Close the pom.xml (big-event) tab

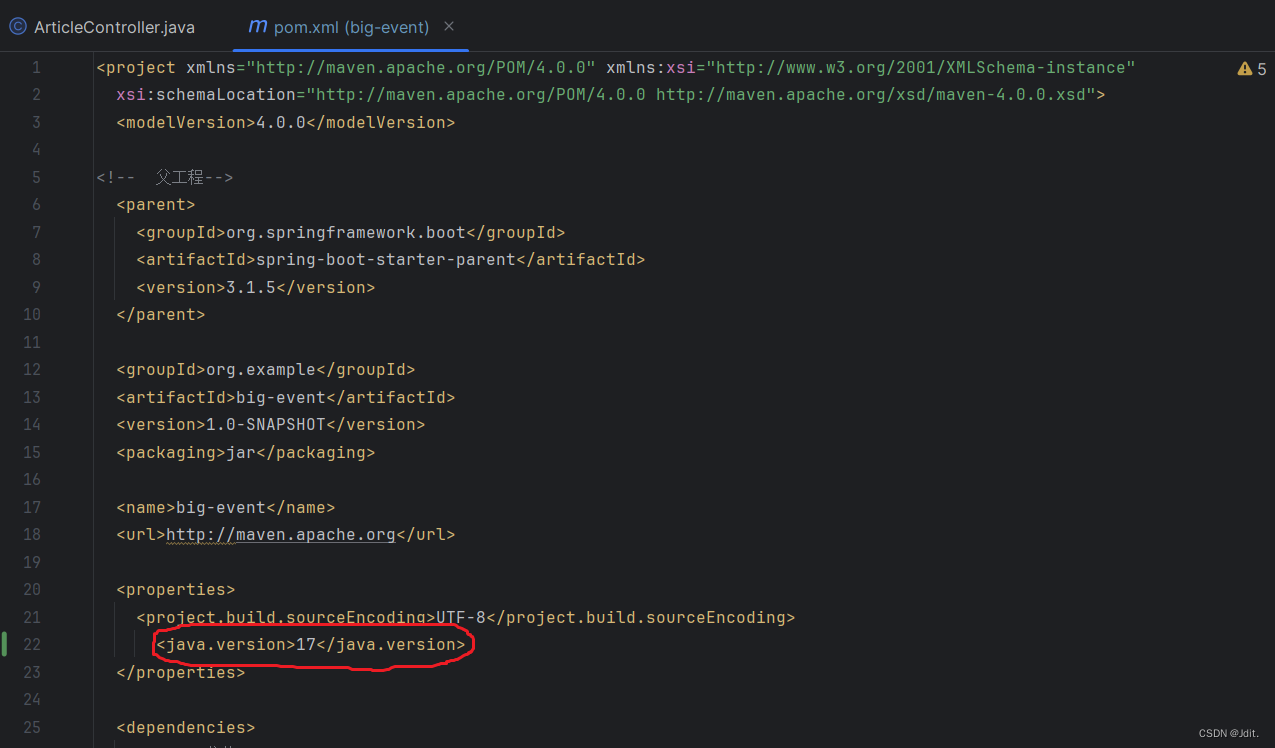tap(449, 27)
